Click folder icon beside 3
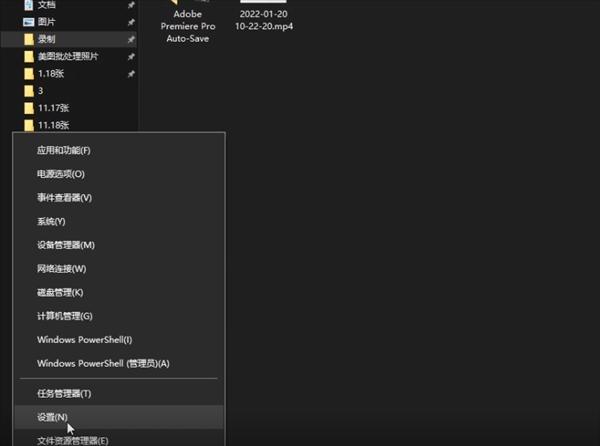The height and width of the screenshot is (446, 600). pos(29,91)
